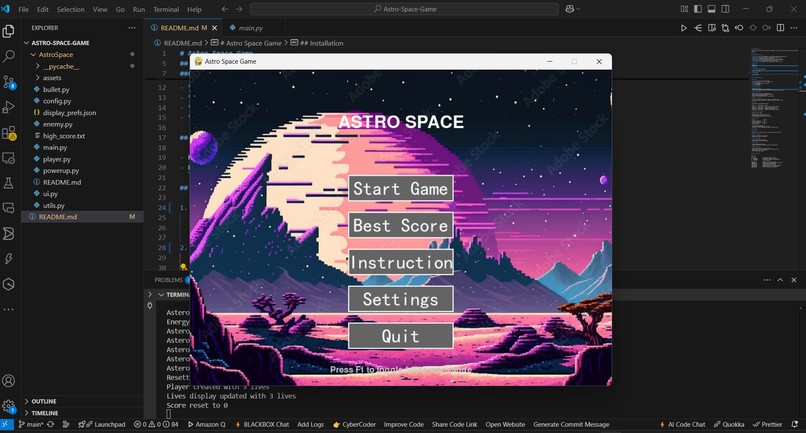Toggle the secondary side bar
The image size is (806, 433).
725,9
